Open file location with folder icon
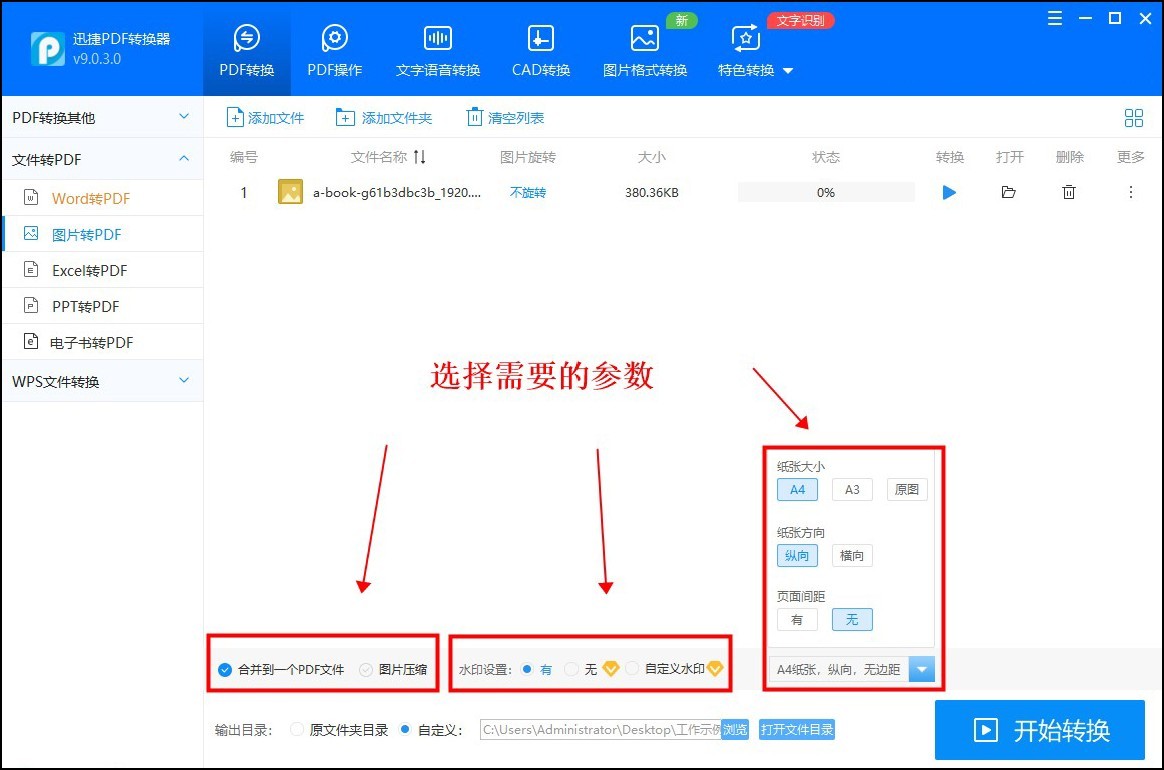Image resolution: width=1164 pixels, height=770 pixels. tap(1008, 192)
